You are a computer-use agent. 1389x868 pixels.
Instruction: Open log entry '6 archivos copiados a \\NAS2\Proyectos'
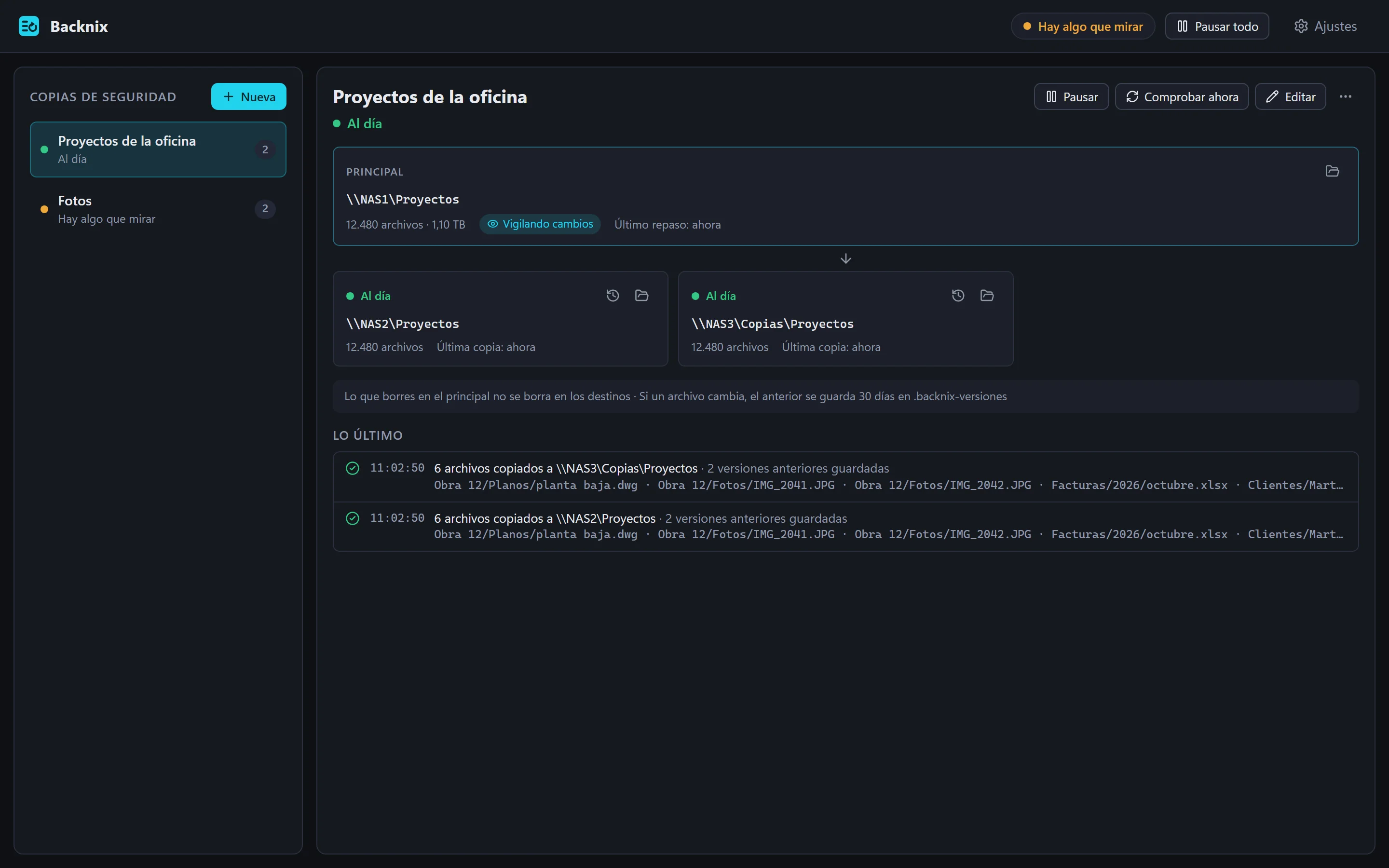845,527
